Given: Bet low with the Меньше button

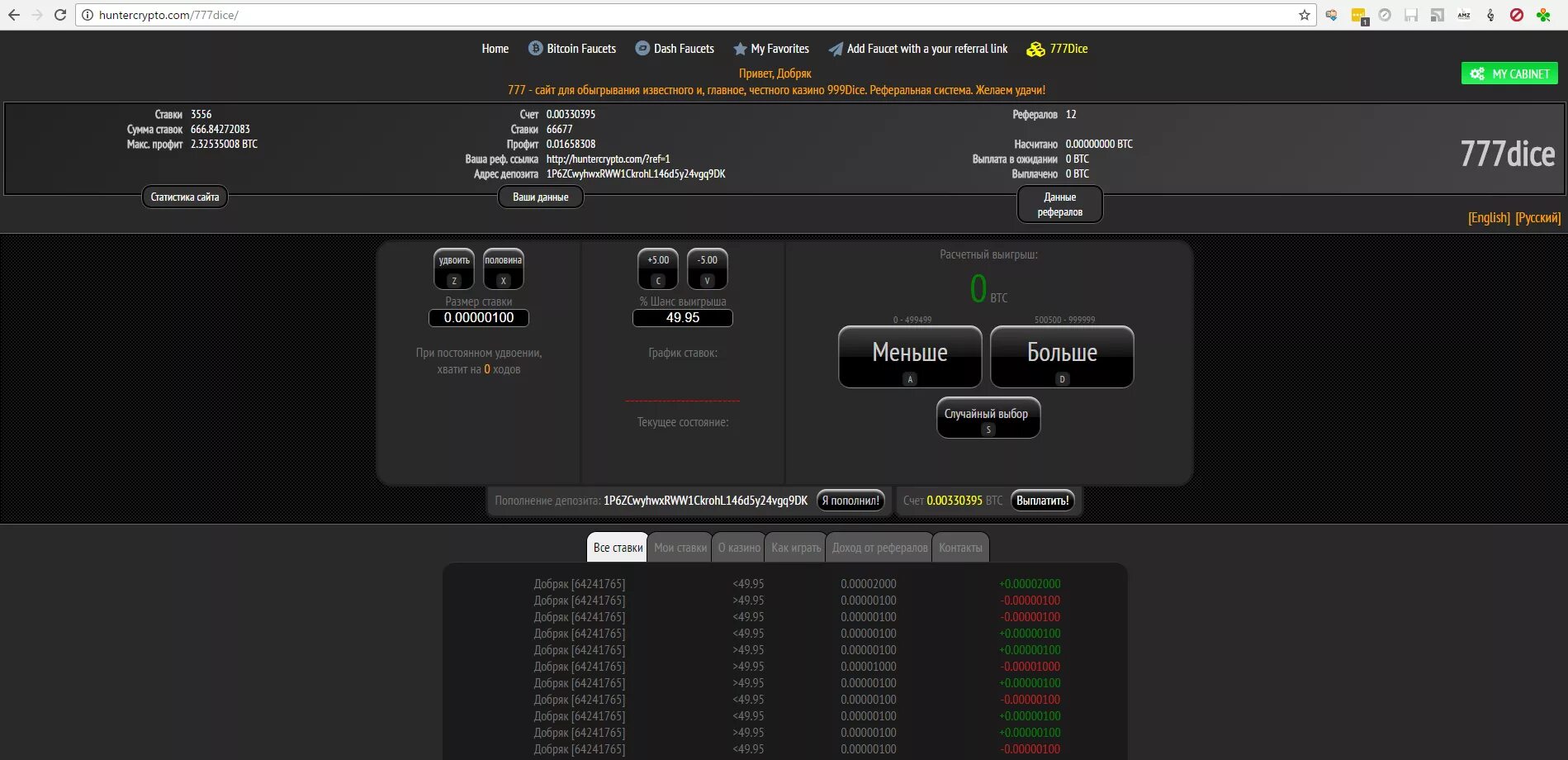Looking at the screenshot, I should pos(910,357).
